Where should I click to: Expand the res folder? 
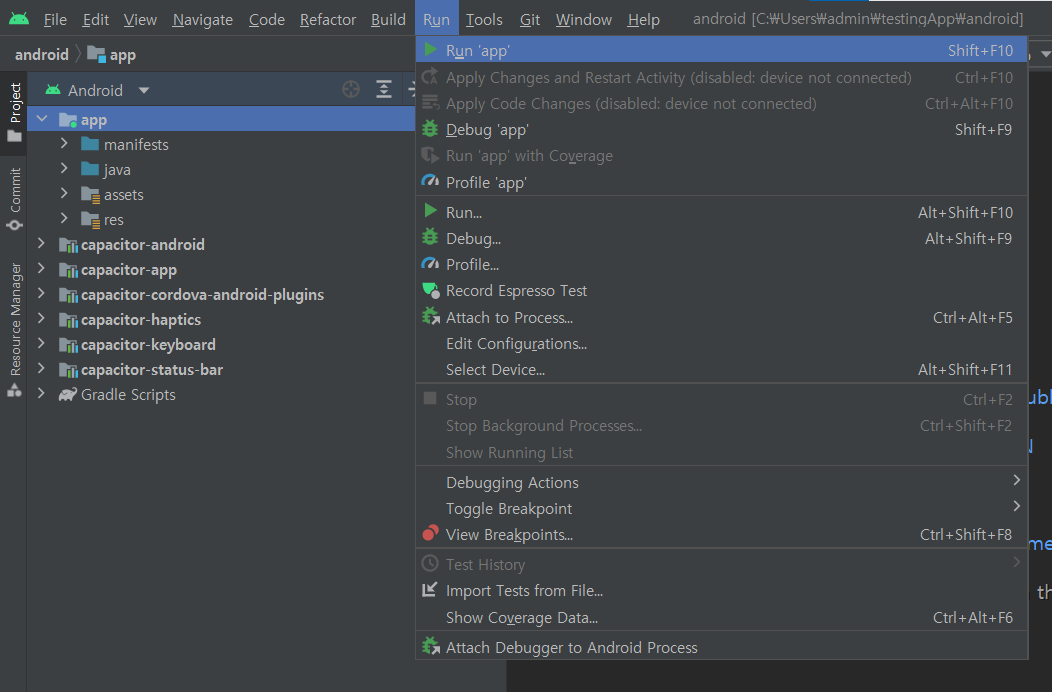[64, 218]
